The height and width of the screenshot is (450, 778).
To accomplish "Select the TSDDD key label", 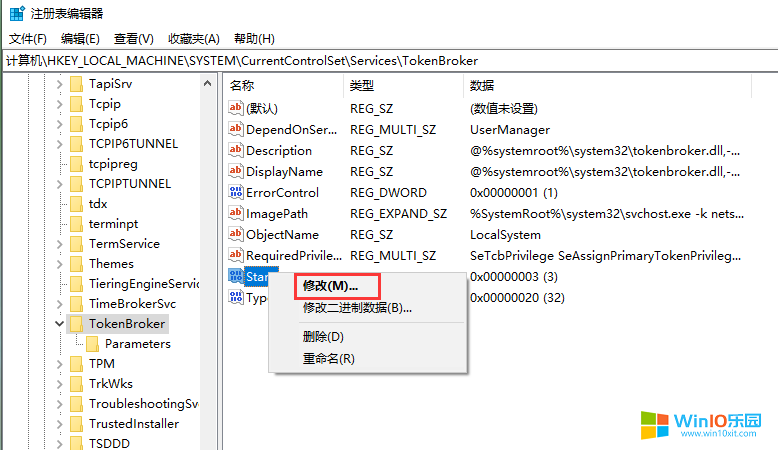I will 109,444.
